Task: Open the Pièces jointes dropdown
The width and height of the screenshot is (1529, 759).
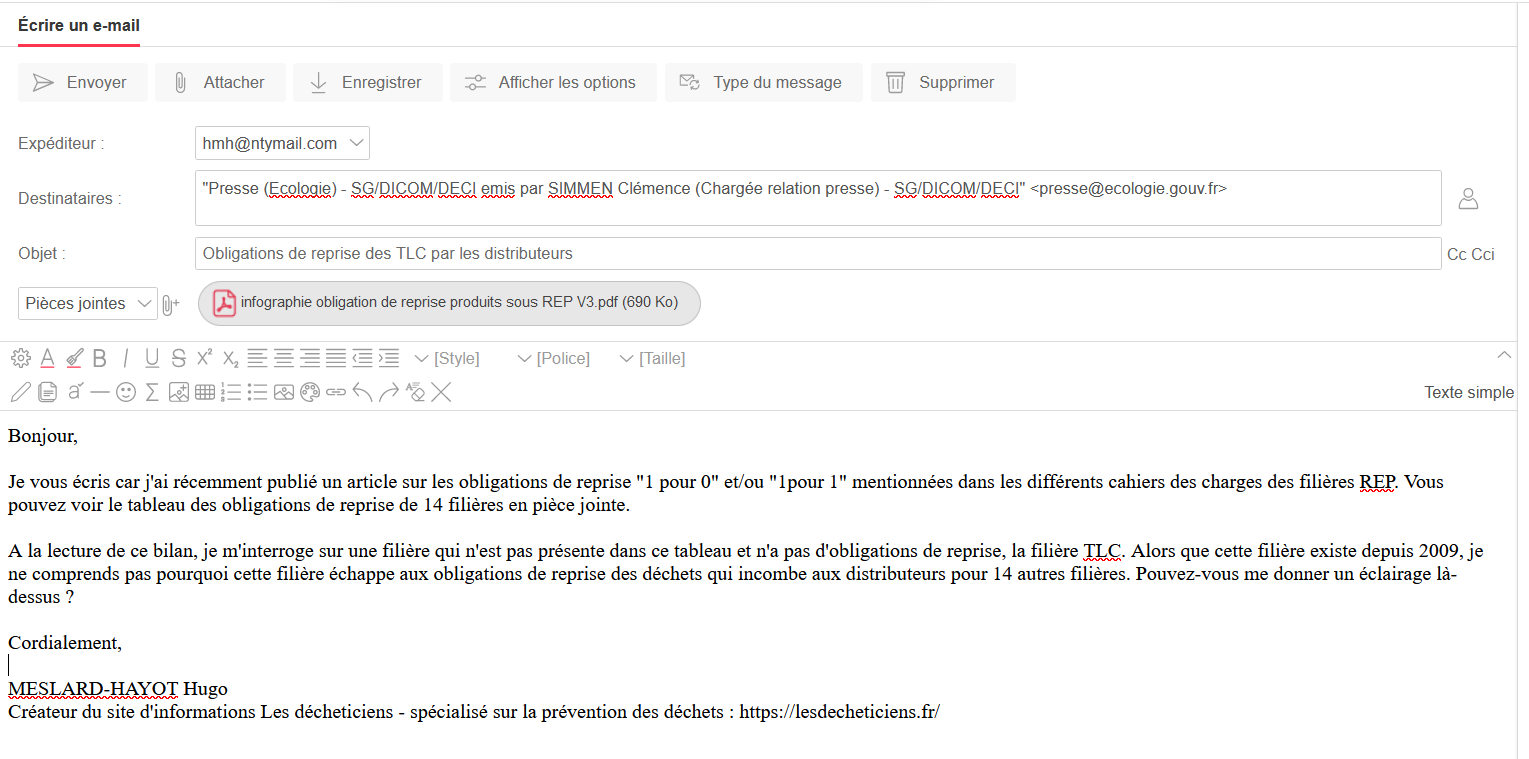Action: (x=88, y=304)
